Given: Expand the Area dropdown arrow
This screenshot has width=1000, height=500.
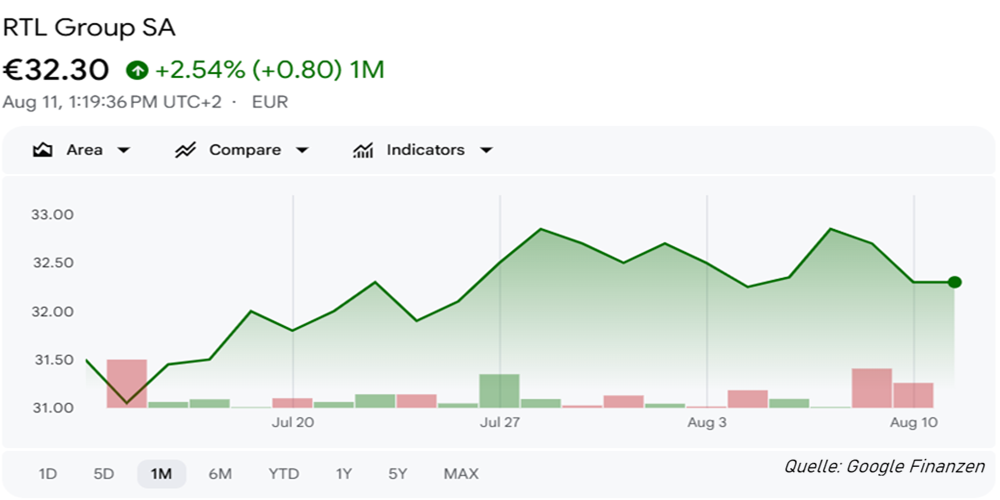Looking at the screenshot, I should (124, 151).
